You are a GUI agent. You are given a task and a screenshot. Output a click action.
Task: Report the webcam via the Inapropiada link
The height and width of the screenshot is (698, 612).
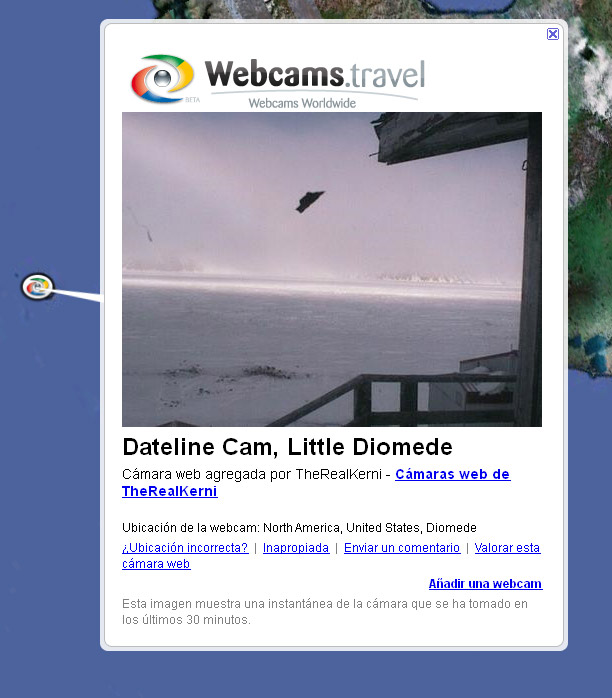[296, 548]
